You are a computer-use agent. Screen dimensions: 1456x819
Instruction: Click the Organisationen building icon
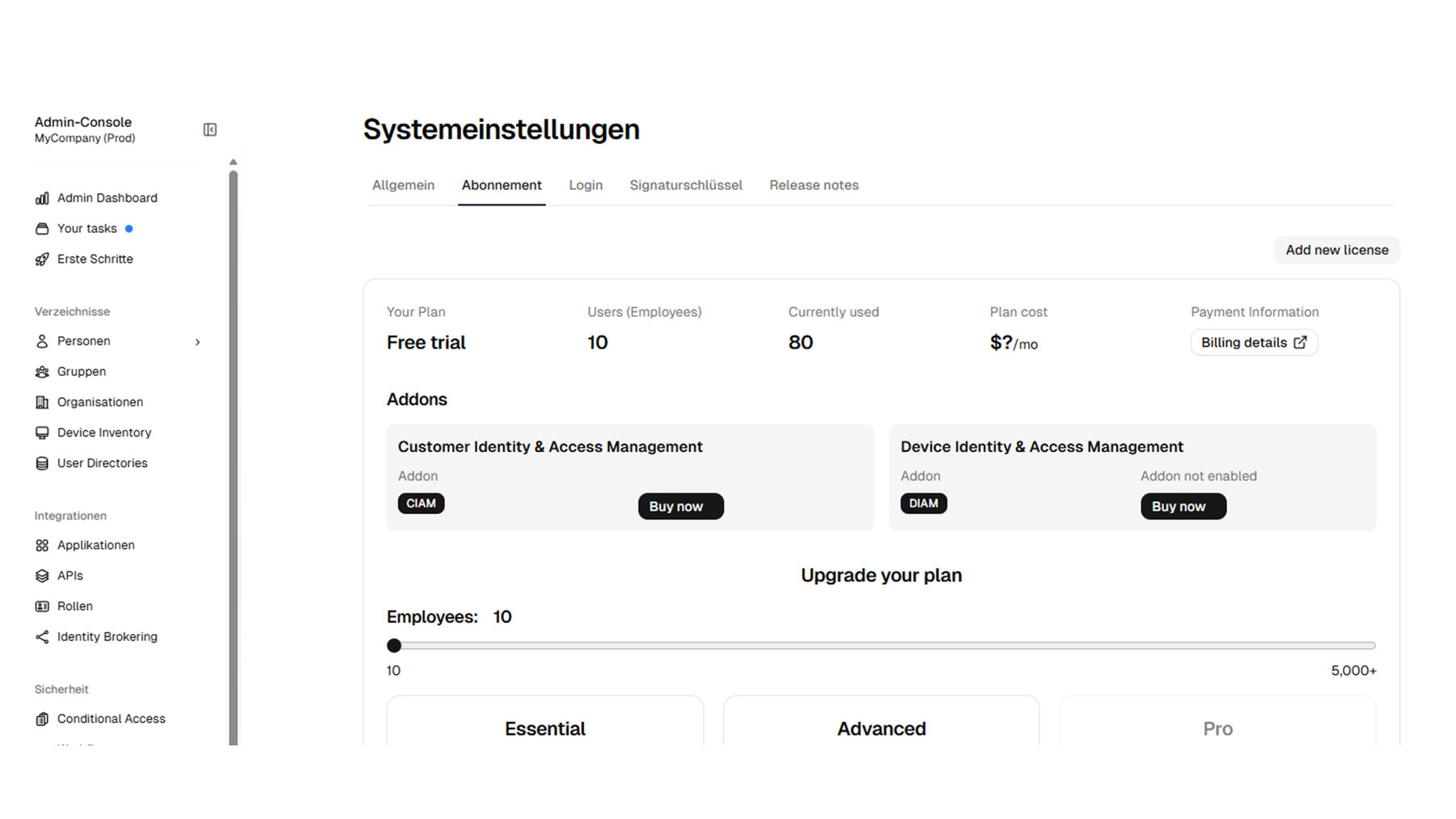pos(42,403)
